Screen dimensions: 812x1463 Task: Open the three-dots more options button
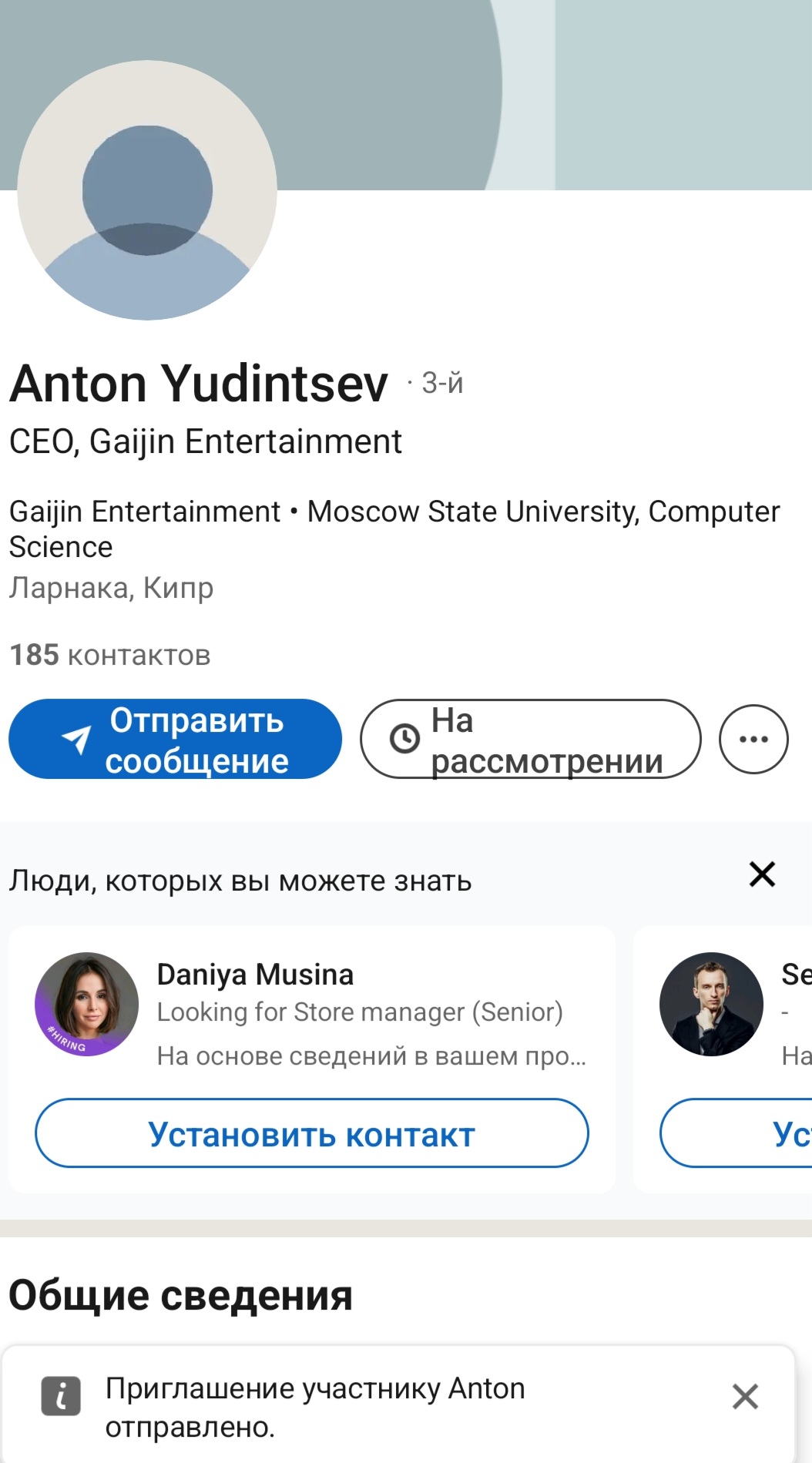coord(753,739)
